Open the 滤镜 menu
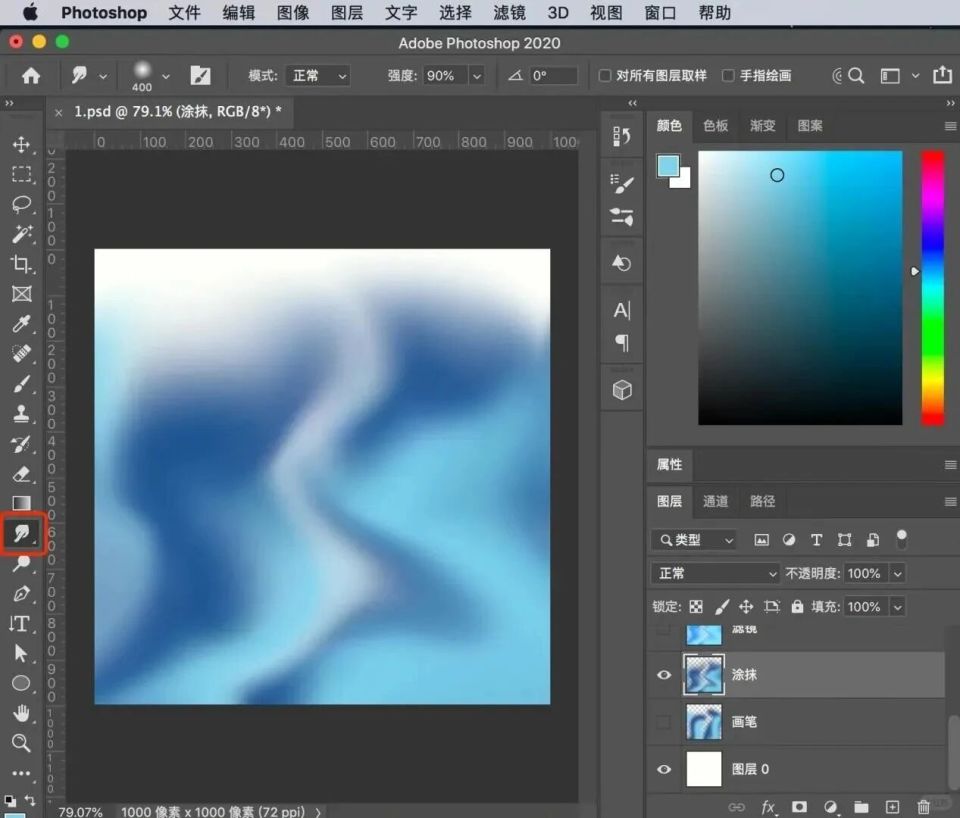 point(510,13)
